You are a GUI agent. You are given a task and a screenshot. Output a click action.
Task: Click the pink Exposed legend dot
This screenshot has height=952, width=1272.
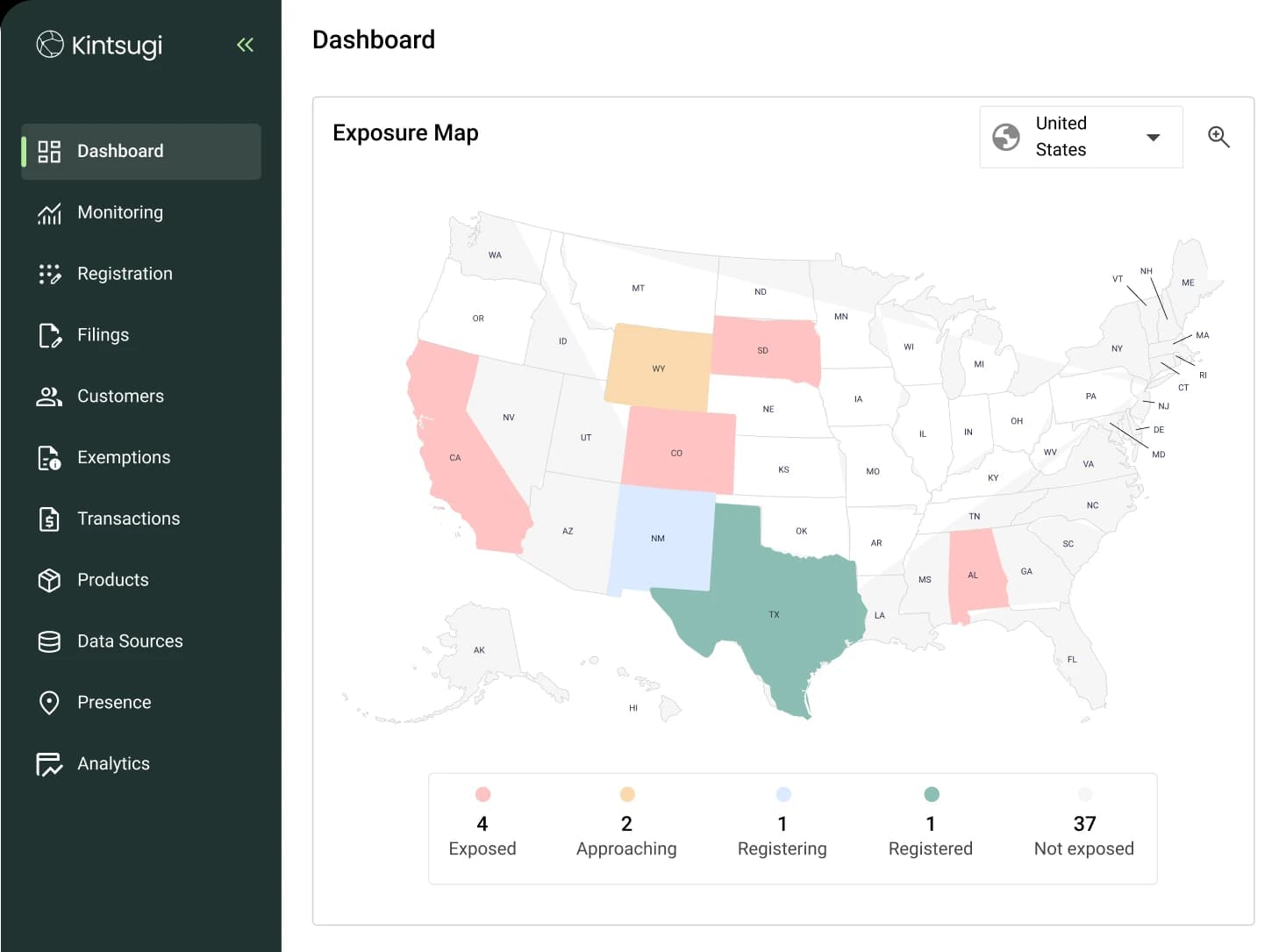482,794
